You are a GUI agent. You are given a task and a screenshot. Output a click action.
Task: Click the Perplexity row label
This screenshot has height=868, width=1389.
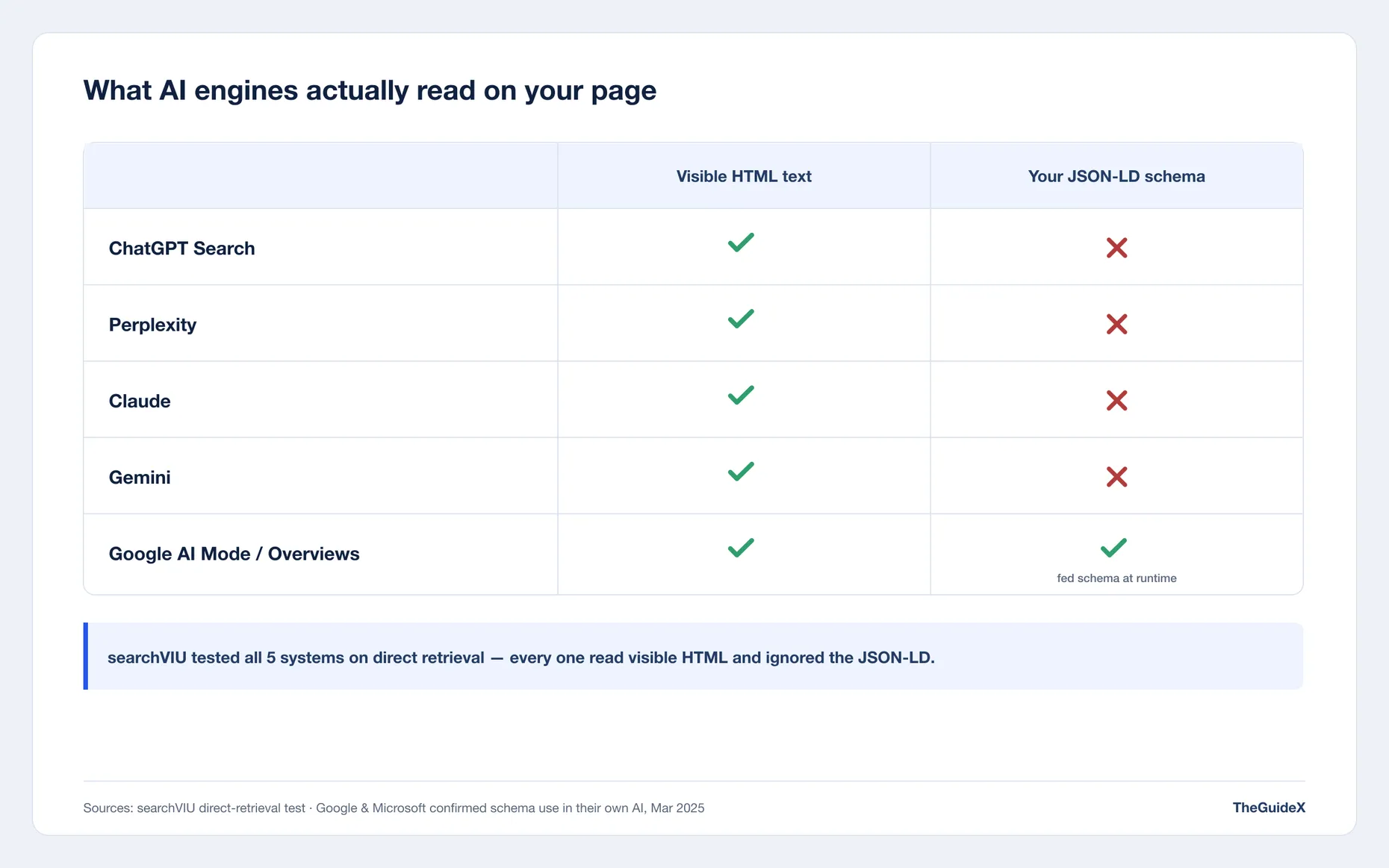152,325
